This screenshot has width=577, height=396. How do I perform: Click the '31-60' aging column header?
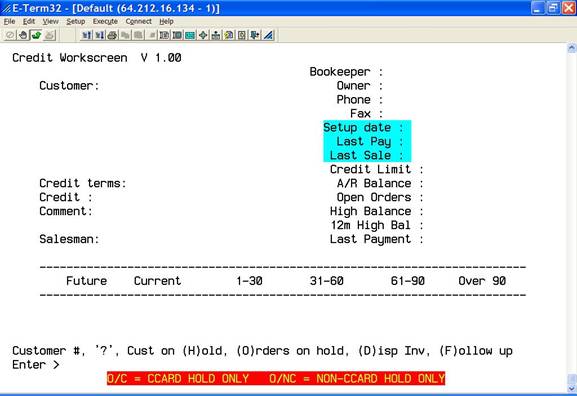click(x=327, y=281)
